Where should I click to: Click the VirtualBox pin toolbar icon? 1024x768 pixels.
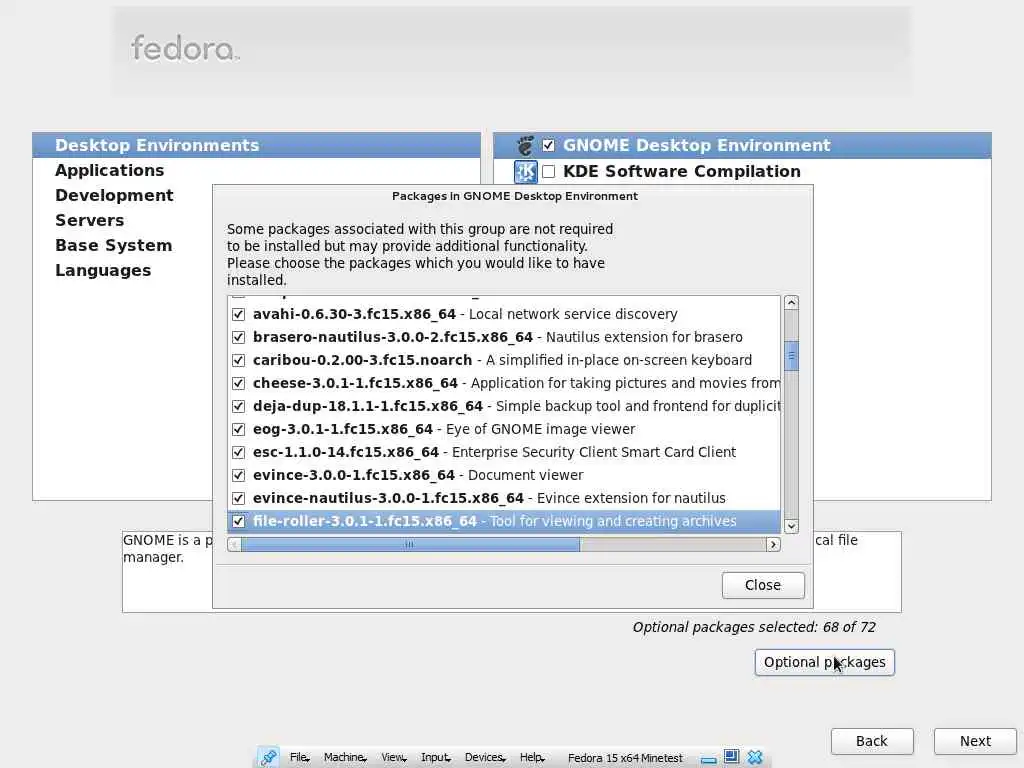268,757
